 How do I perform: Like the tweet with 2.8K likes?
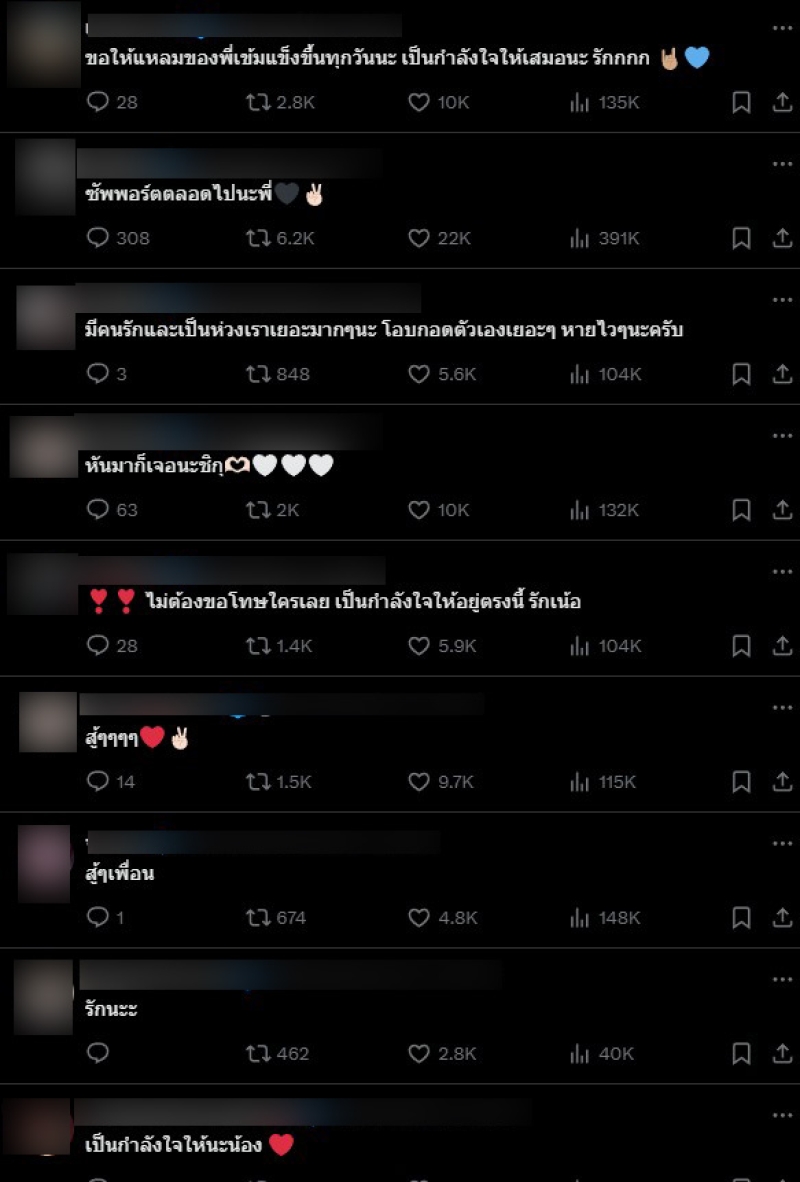(443, 1054)
